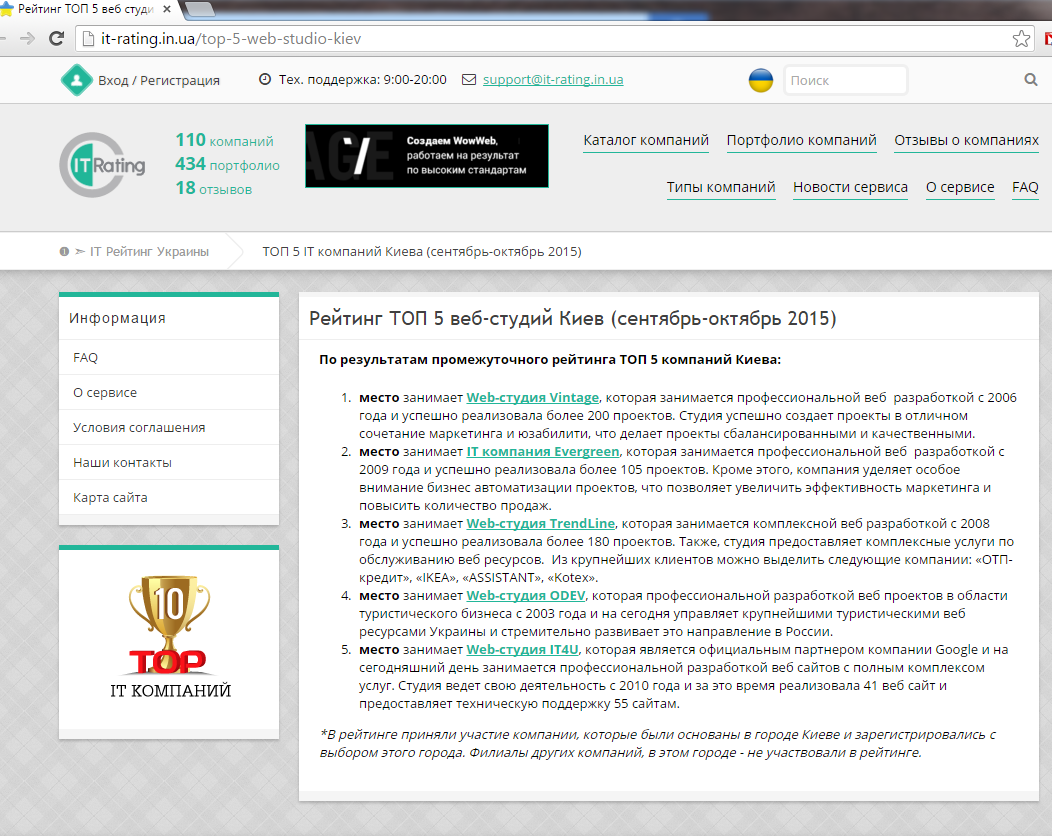Image resolution: width=1052 pixels, height=836 pixels.
Task: Go to Отзывы о компаниях page
Action: click(x=966, y=141)
